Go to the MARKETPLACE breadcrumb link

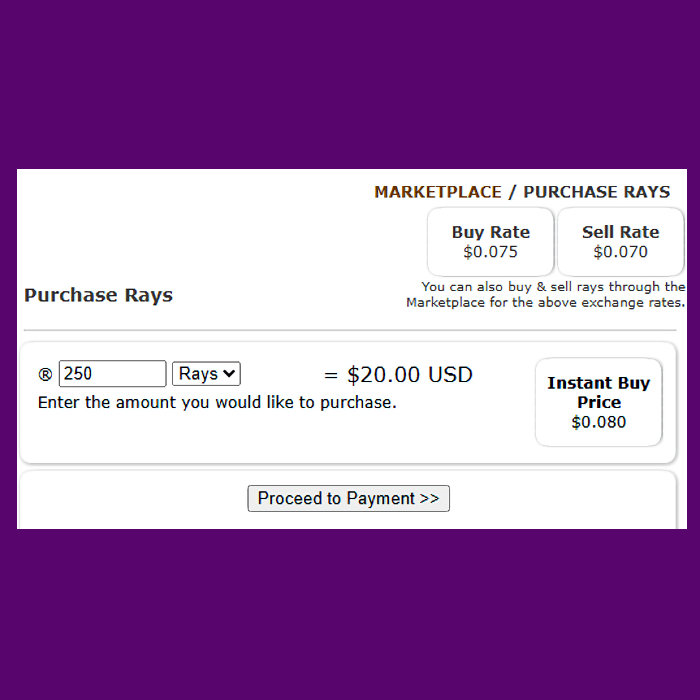[x=437, y=192]
